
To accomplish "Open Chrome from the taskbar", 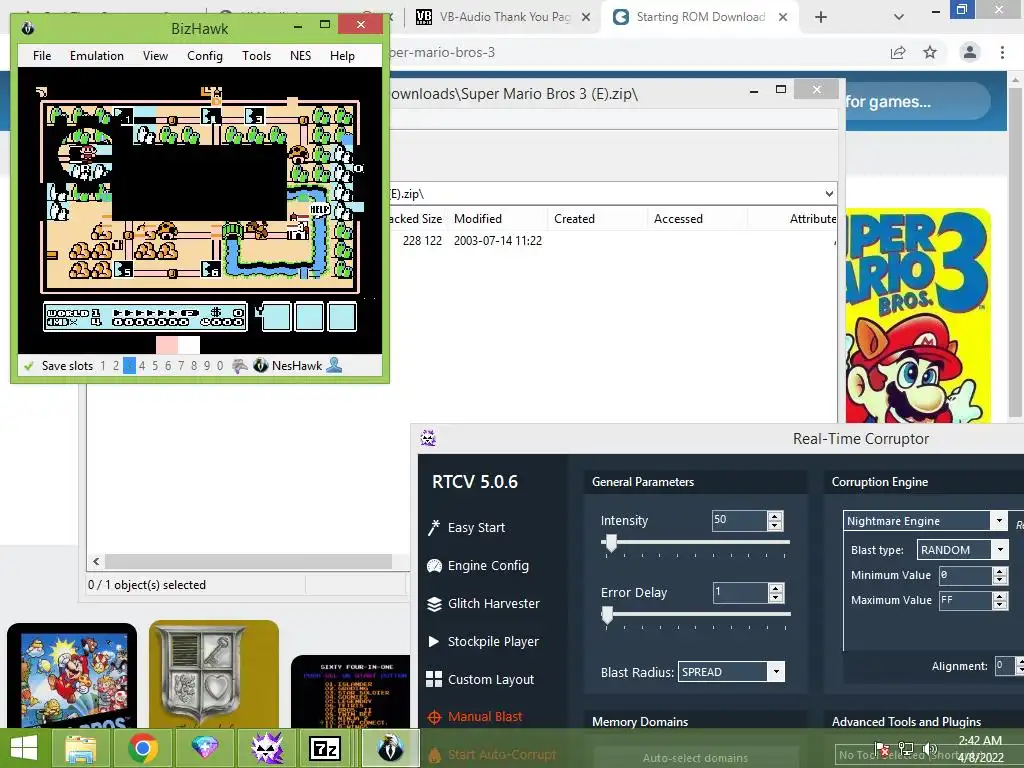I will point(142,748).
